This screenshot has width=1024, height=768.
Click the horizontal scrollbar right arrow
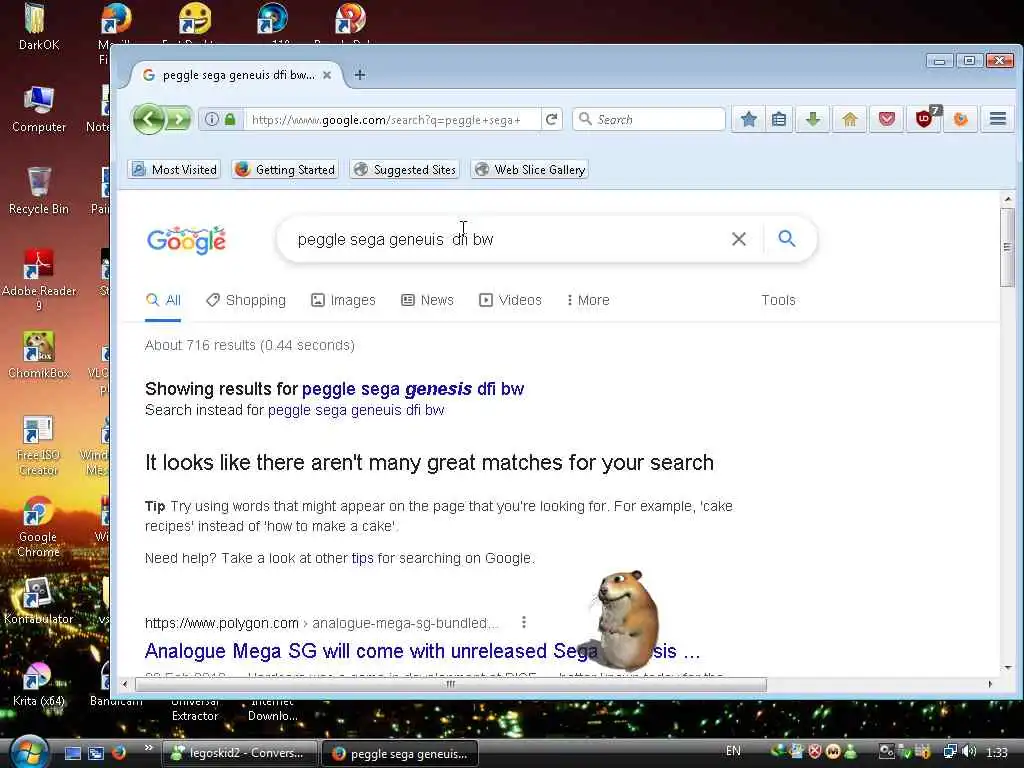pyautogui.click(x=990, y=684)
